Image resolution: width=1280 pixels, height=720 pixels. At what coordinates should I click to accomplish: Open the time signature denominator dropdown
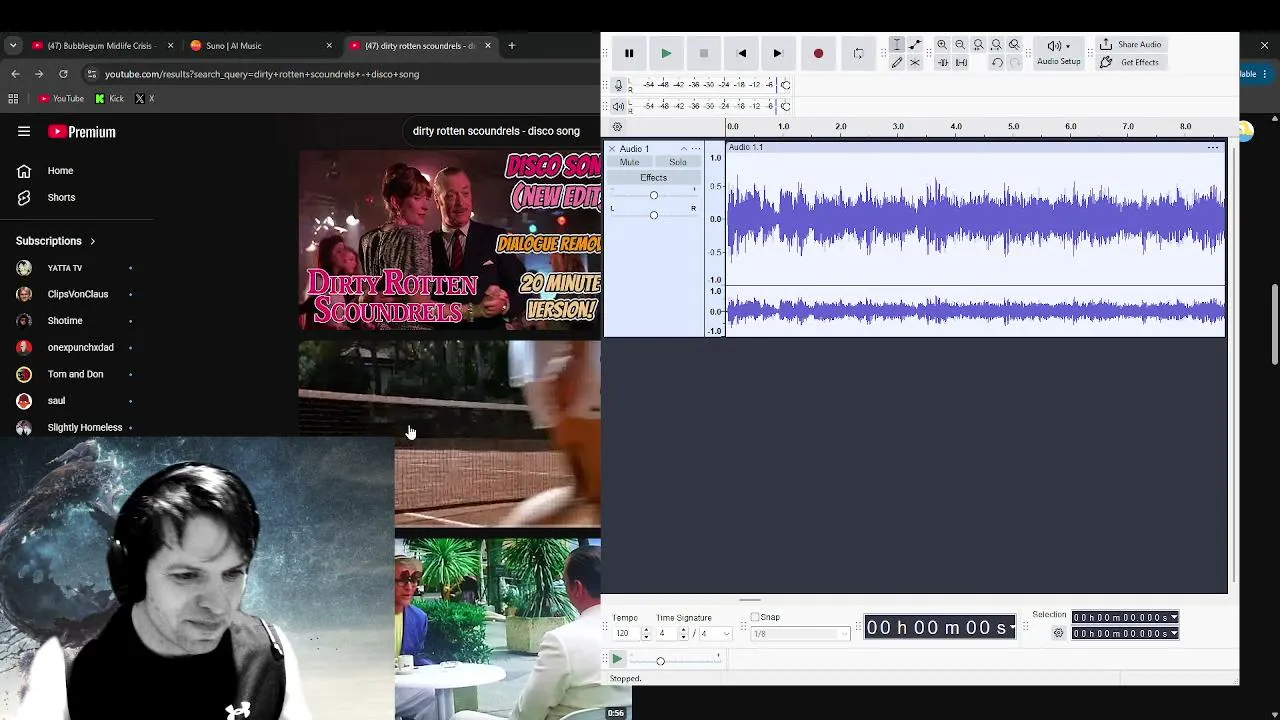tap(716, 634)
